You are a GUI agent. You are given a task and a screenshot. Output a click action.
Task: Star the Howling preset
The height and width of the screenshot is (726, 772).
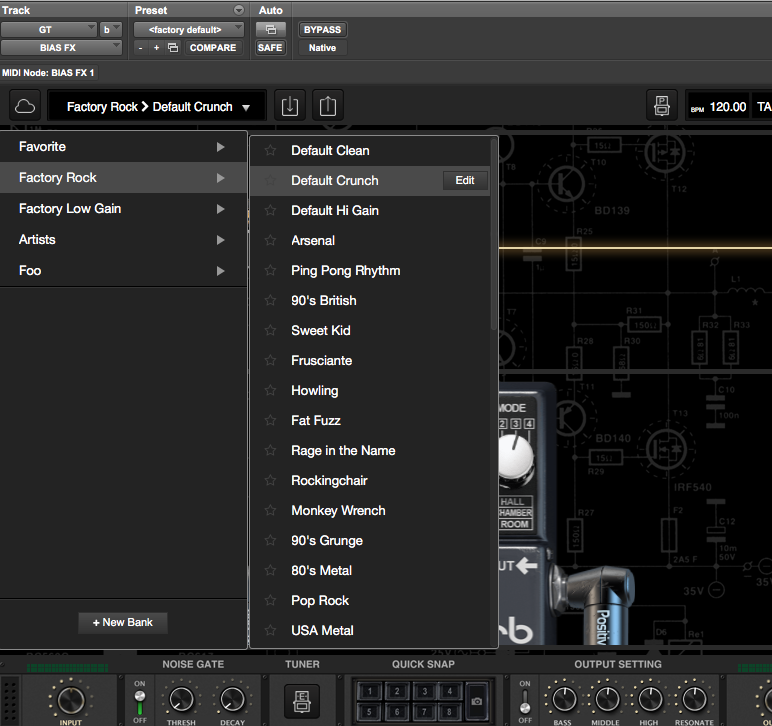(270, 390)
